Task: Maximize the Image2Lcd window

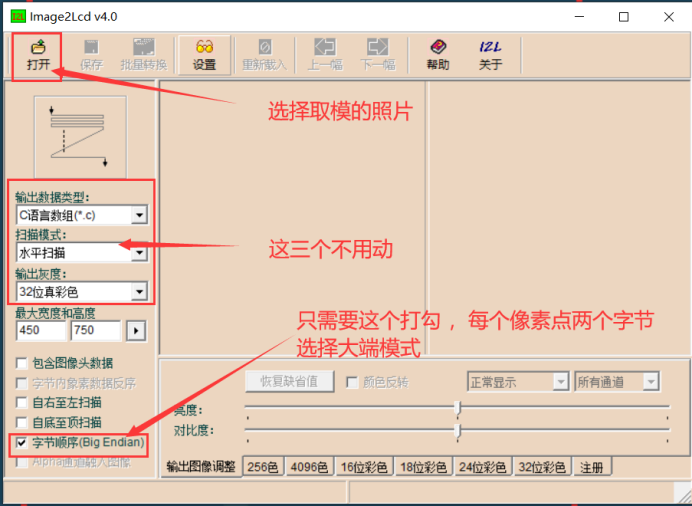Action: [x=624, y=17]
